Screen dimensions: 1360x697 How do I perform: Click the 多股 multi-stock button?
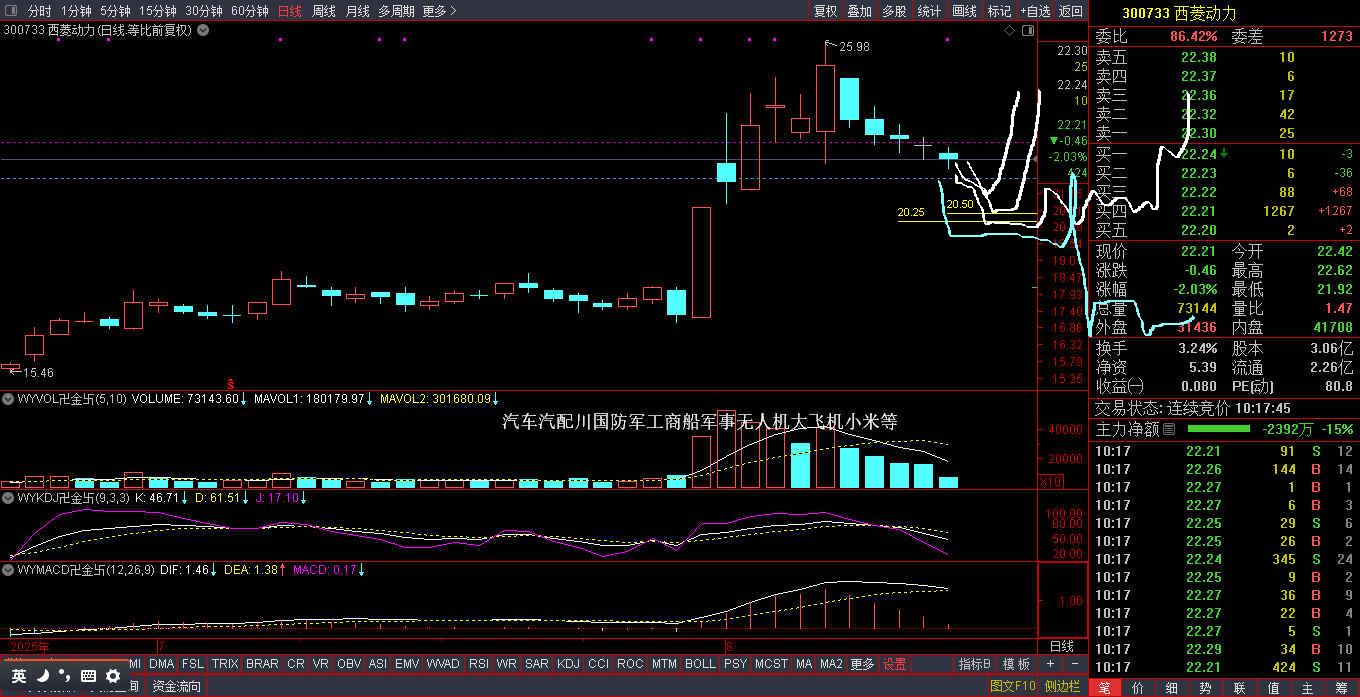(894, 11)
